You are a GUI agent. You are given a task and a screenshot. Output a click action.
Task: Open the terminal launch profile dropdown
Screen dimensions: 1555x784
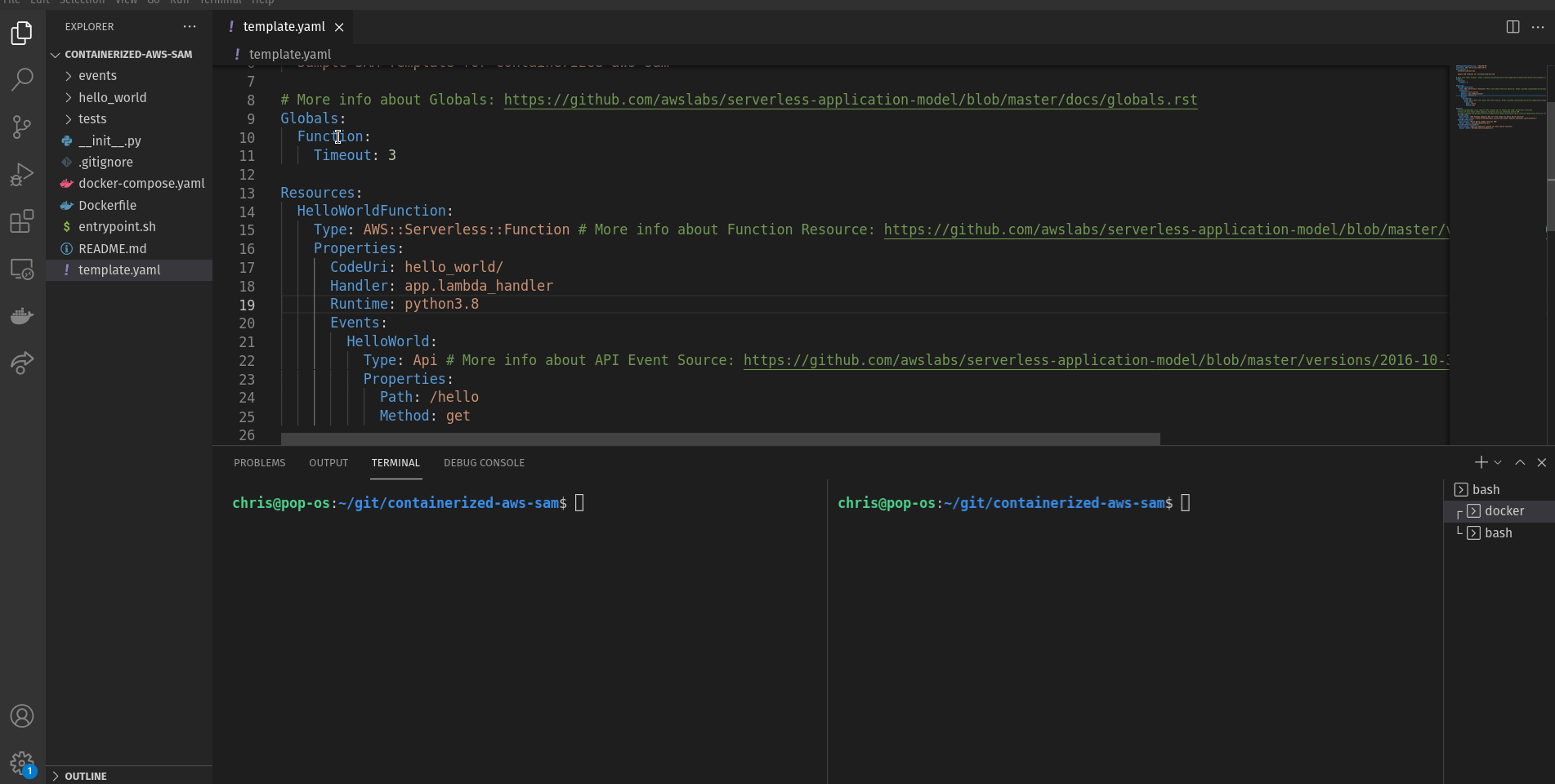coord(1498,462)
